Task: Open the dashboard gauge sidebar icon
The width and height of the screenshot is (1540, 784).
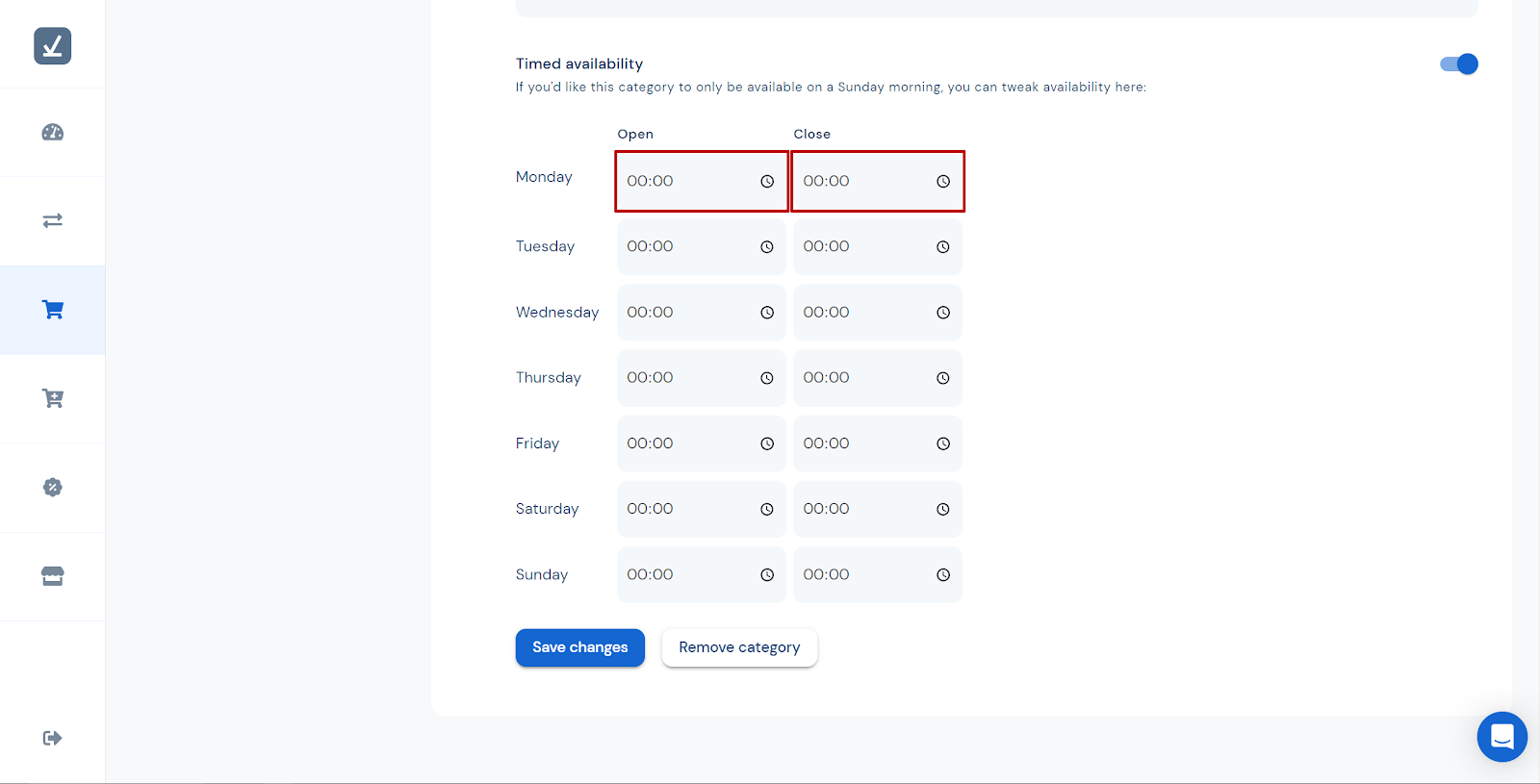Action: [x=53, y=133]
